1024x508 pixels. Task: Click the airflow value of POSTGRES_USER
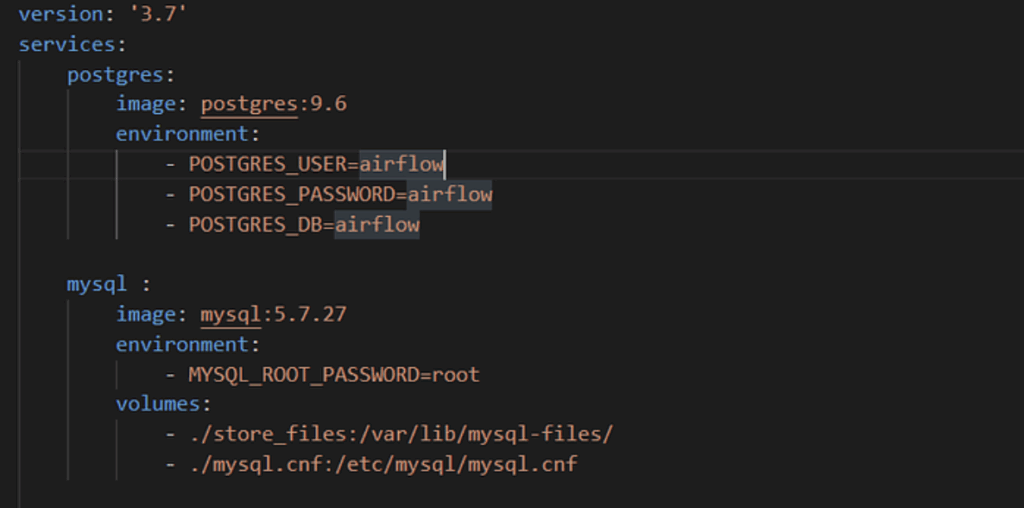tap(401, 164)
